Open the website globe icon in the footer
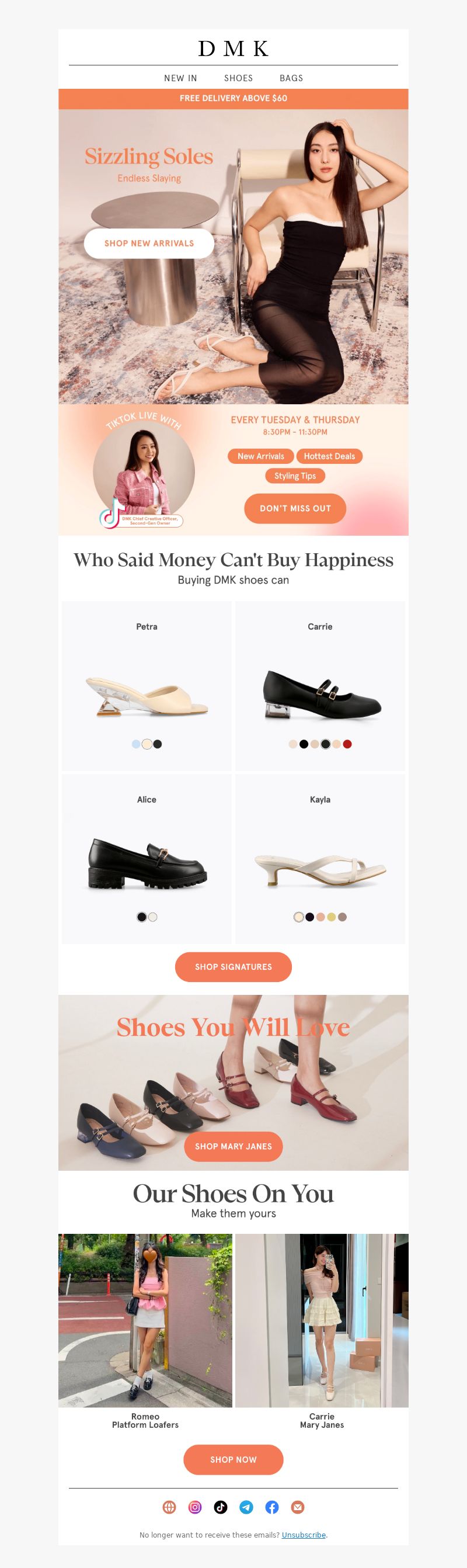This screenshot has height=1568, width=467. point(169,1507)
